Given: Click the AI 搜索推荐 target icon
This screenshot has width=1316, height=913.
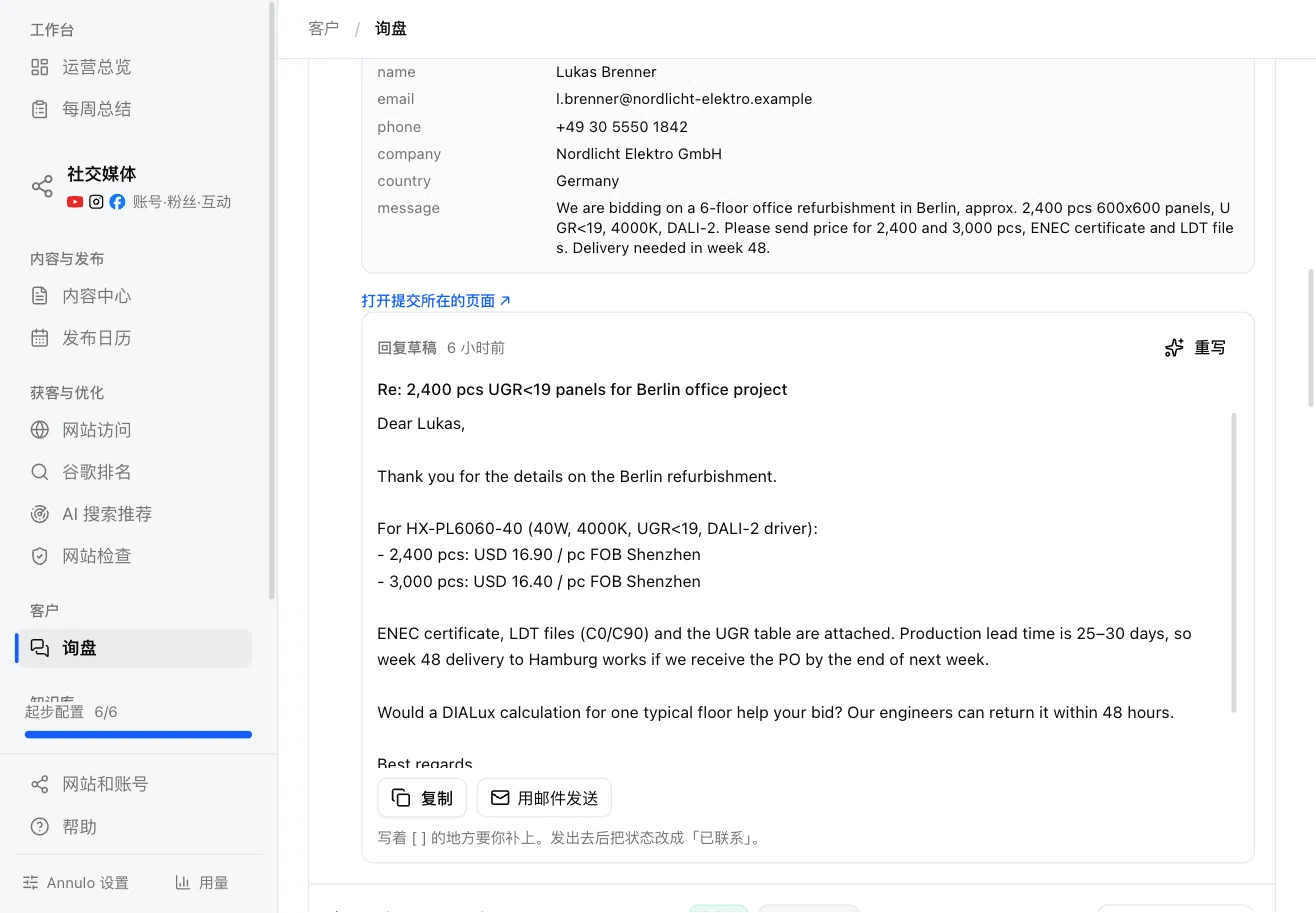Looking at the screenshot, I should pos(40,514).
